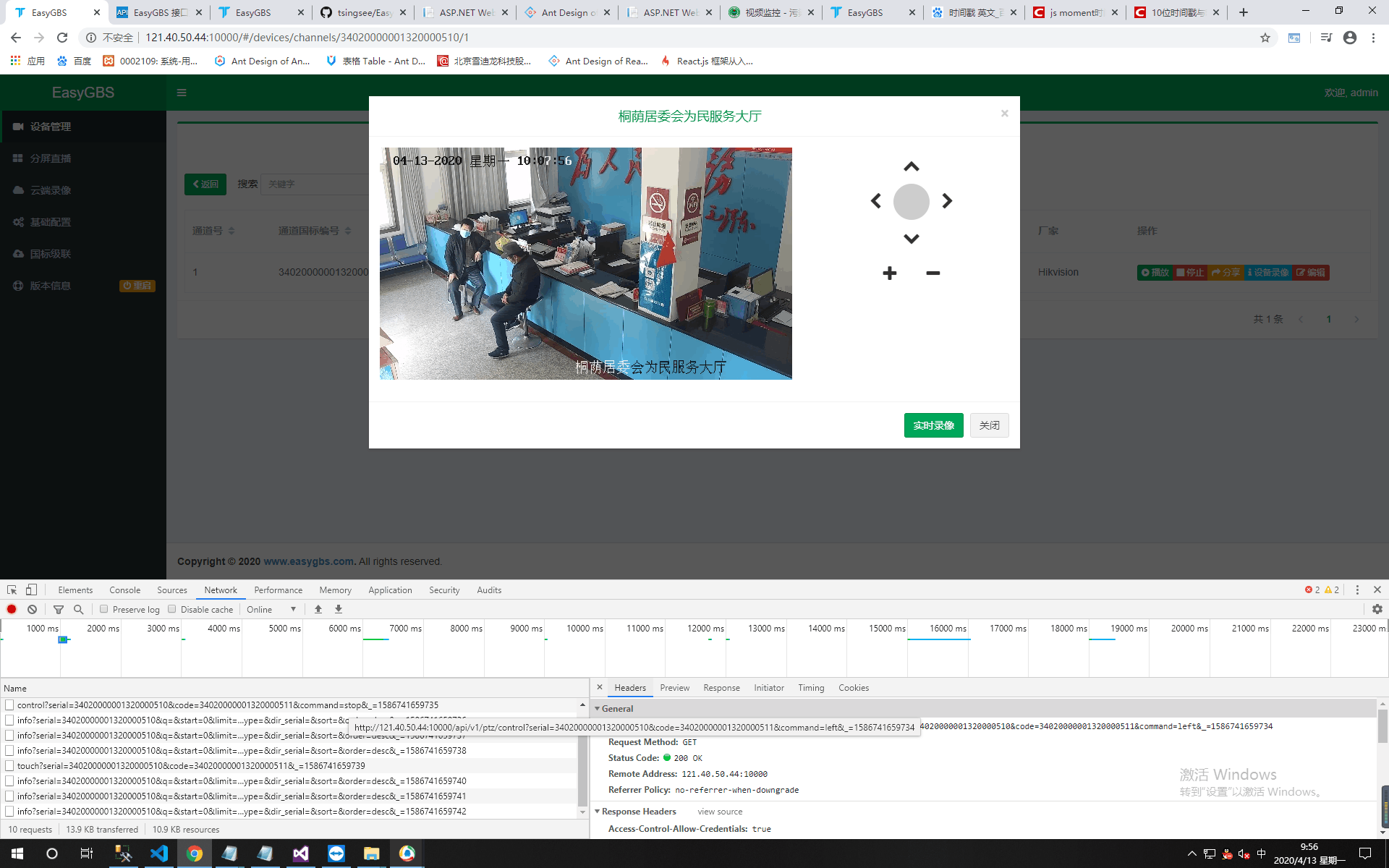Clear the network log in DevTools
The image size is (1389, 868).
tap(33, 609)
